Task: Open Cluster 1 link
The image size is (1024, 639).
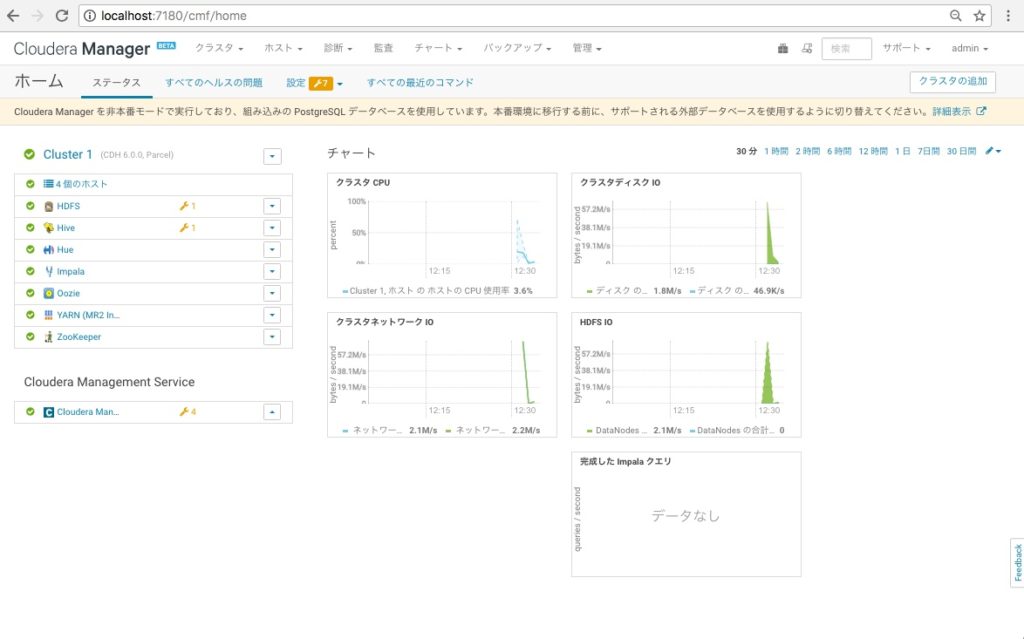Action: (67, 155)
